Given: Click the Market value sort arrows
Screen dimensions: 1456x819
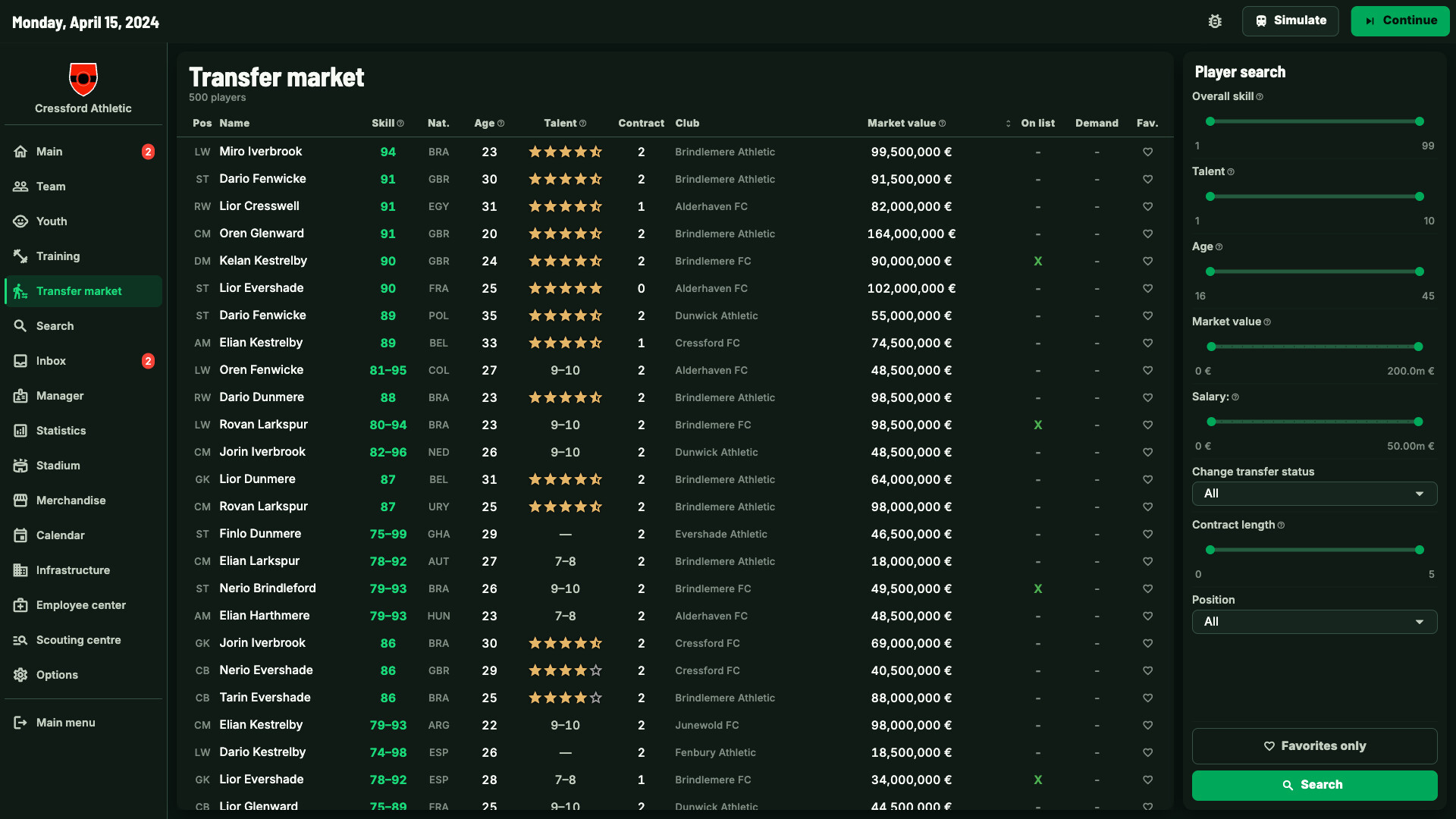Looking at the screenshot, I should coord(1008,124).
